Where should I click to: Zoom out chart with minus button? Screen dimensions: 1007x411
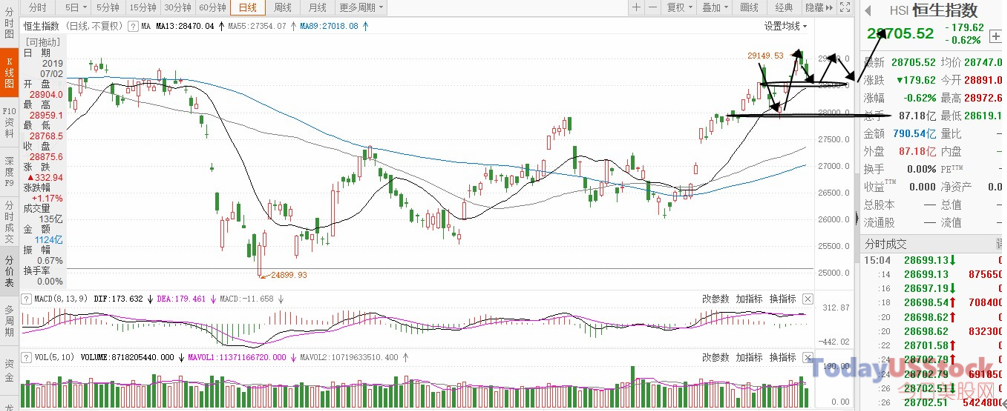tap(652, 7)
